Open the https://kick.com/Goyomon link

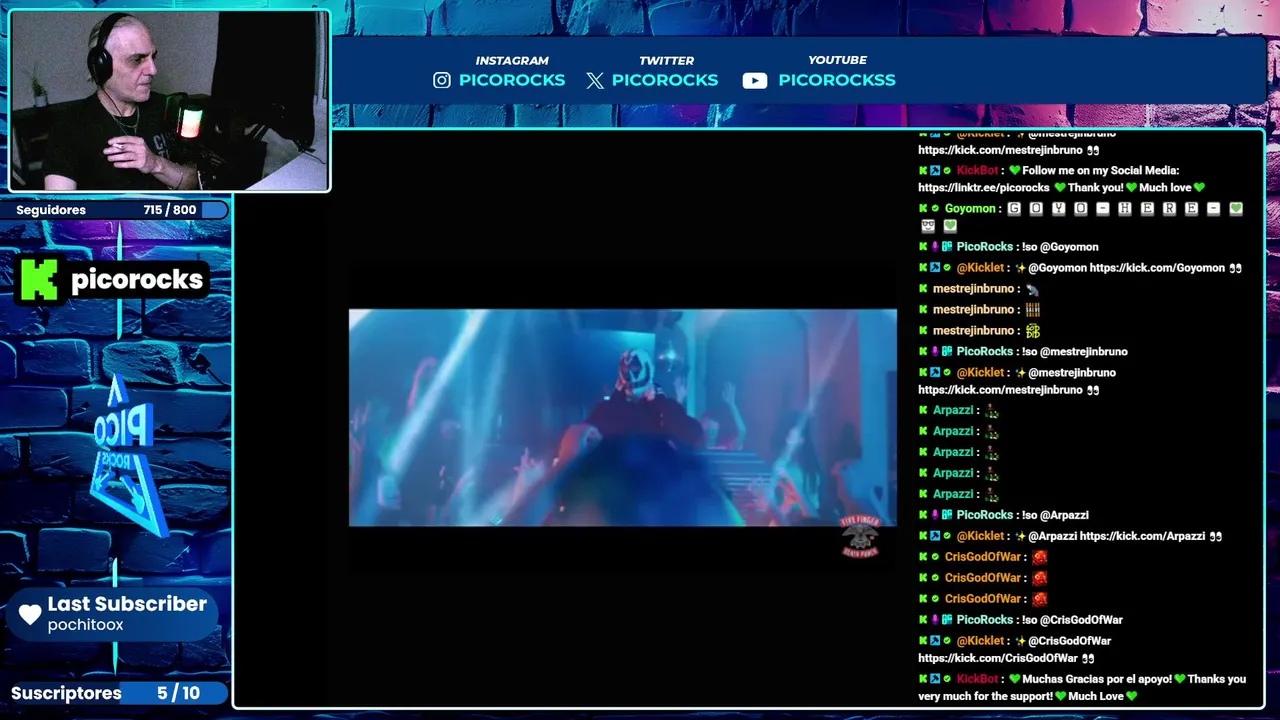tap(1157, 268)
